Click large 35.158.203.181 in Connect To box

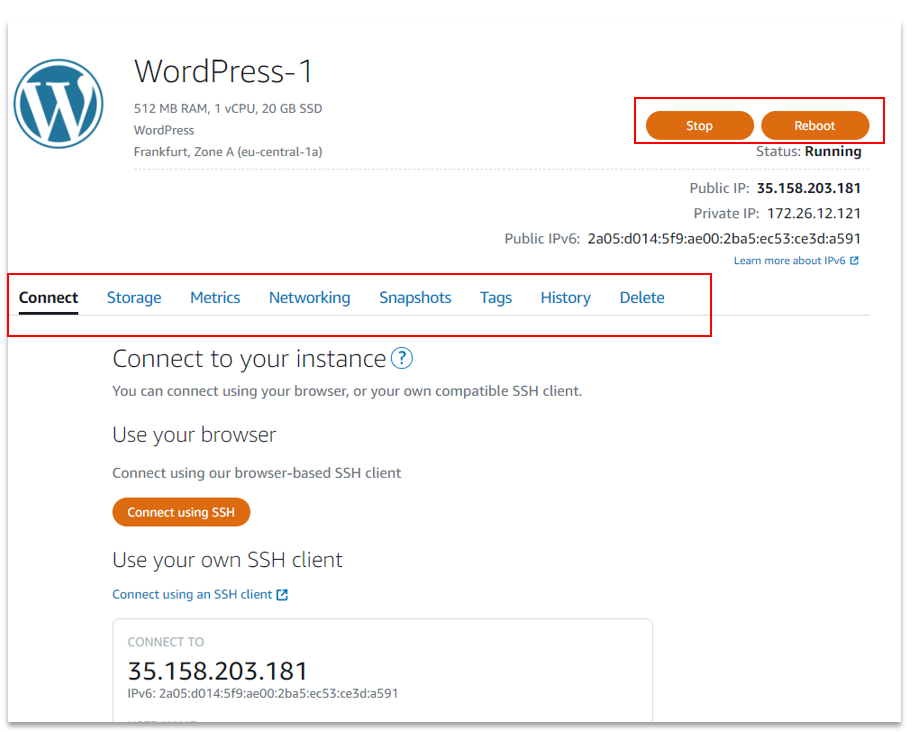pyautogui.click(x=218, y=671)
